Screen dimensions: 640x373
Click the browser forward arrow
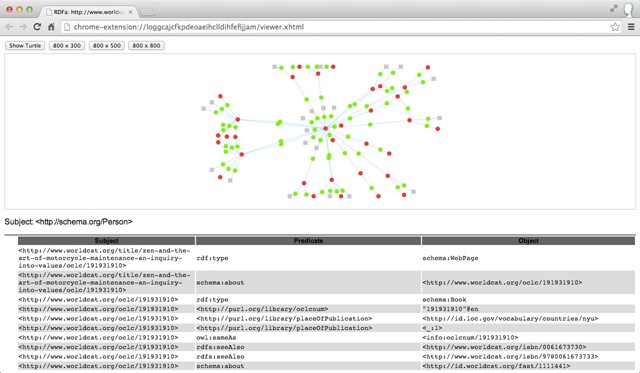[x=23, y=27]
